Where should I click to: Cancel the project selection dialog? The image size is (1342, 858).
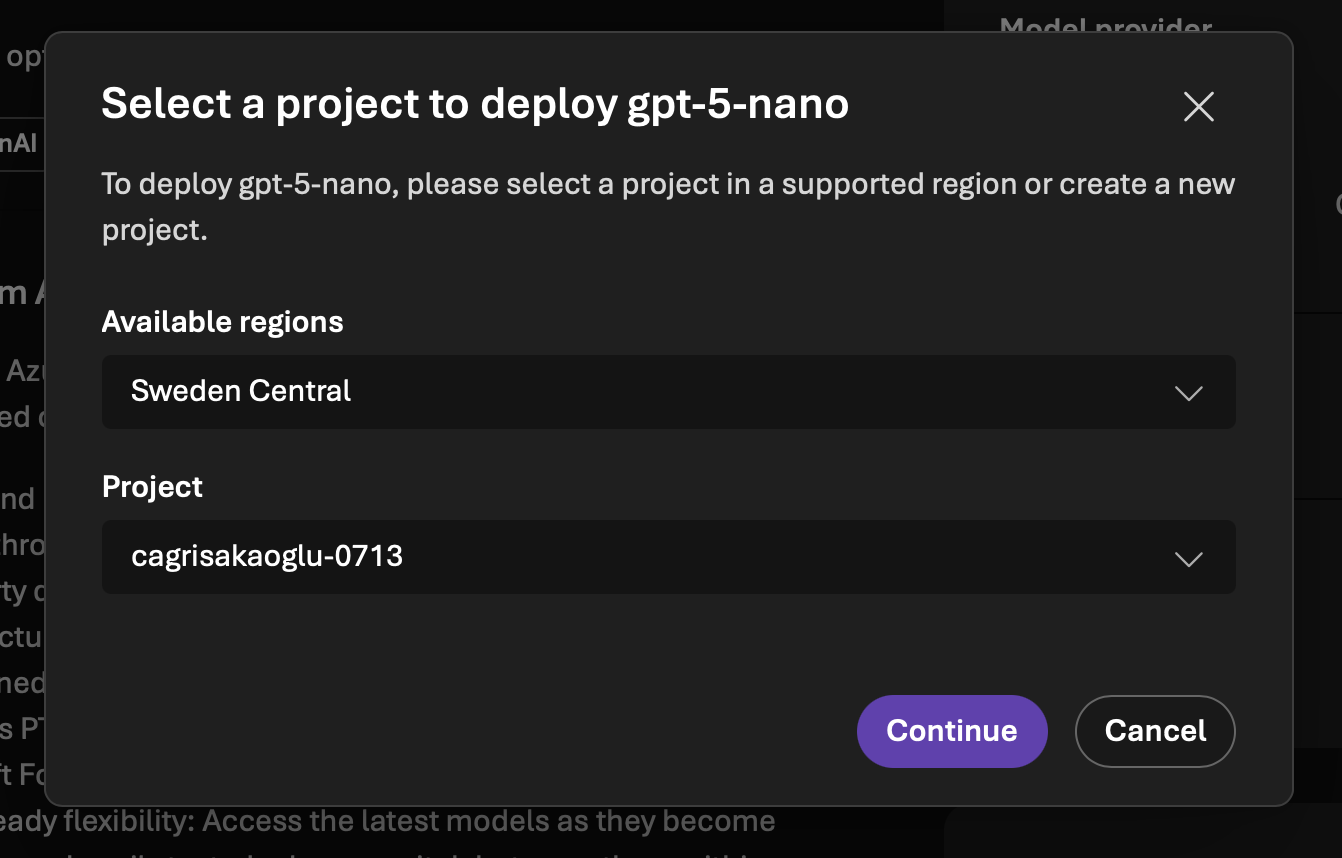(1155, 731)
